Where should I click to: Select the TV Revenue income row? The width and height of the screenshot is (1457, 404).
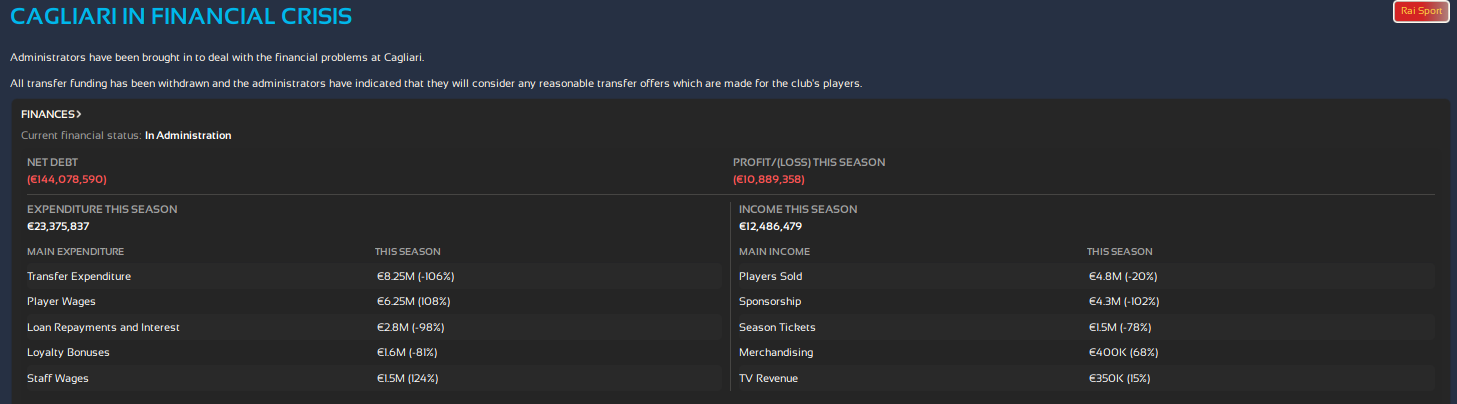point(1084,378)
